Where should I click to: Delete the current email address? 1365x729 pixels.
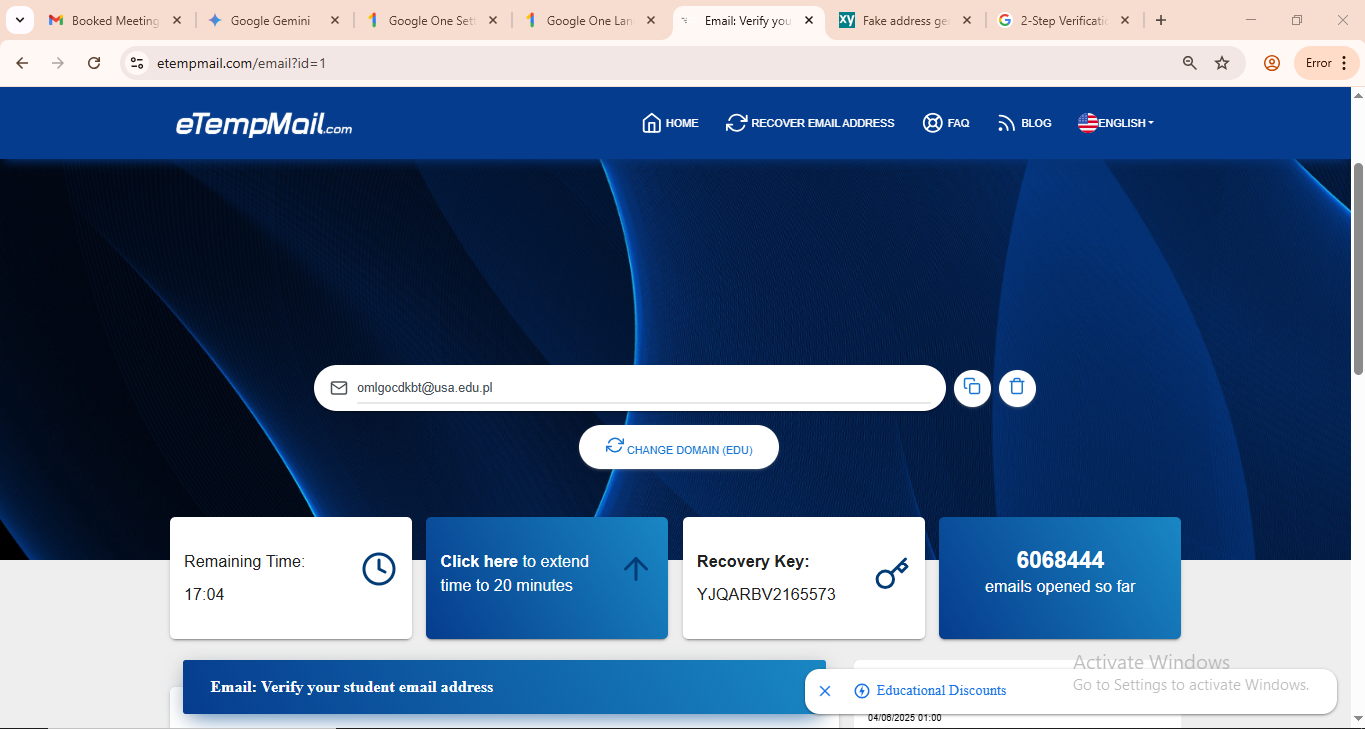1017,387
